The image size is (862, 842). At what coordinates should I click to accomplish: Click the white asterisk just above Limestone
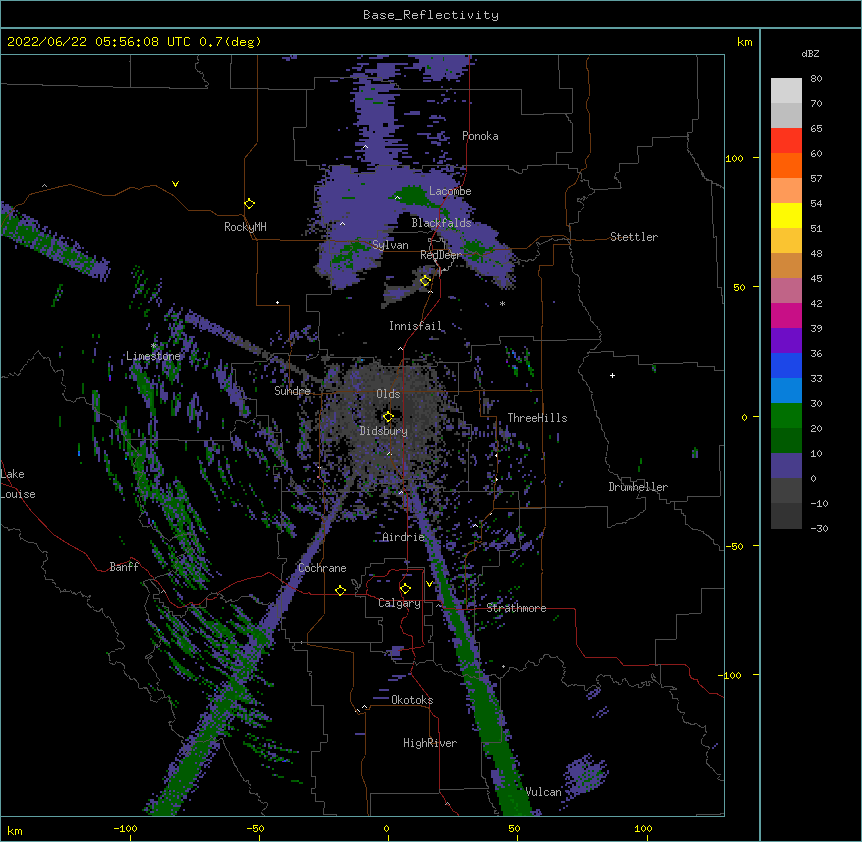[153, 346]
